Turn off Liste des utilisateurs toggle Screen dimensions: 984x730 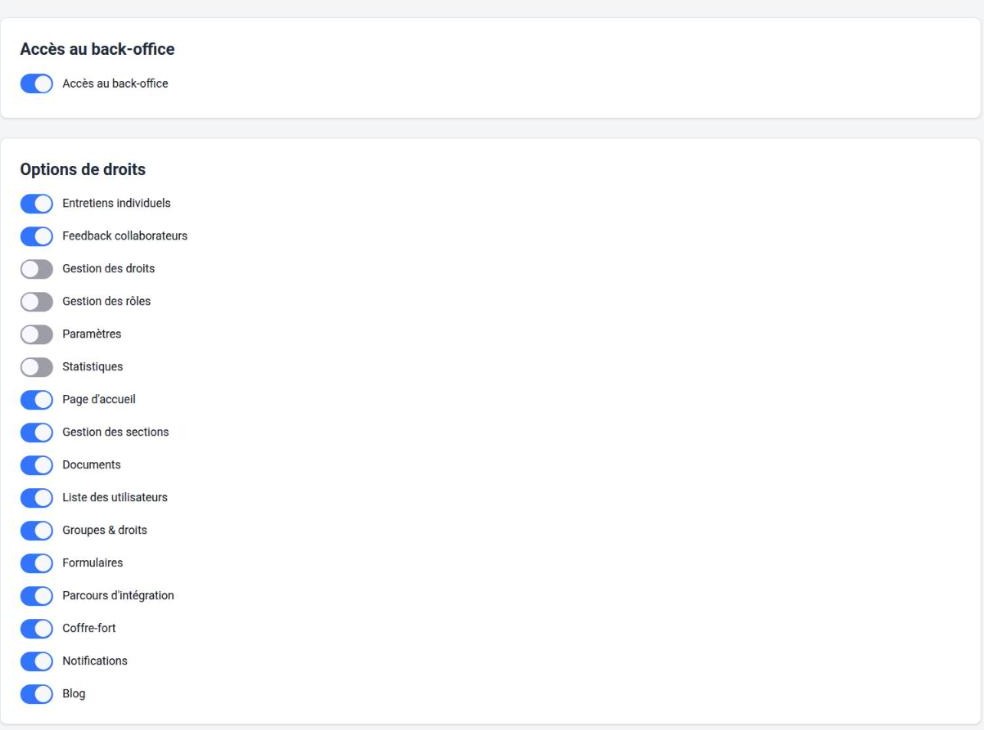point(36,497)
